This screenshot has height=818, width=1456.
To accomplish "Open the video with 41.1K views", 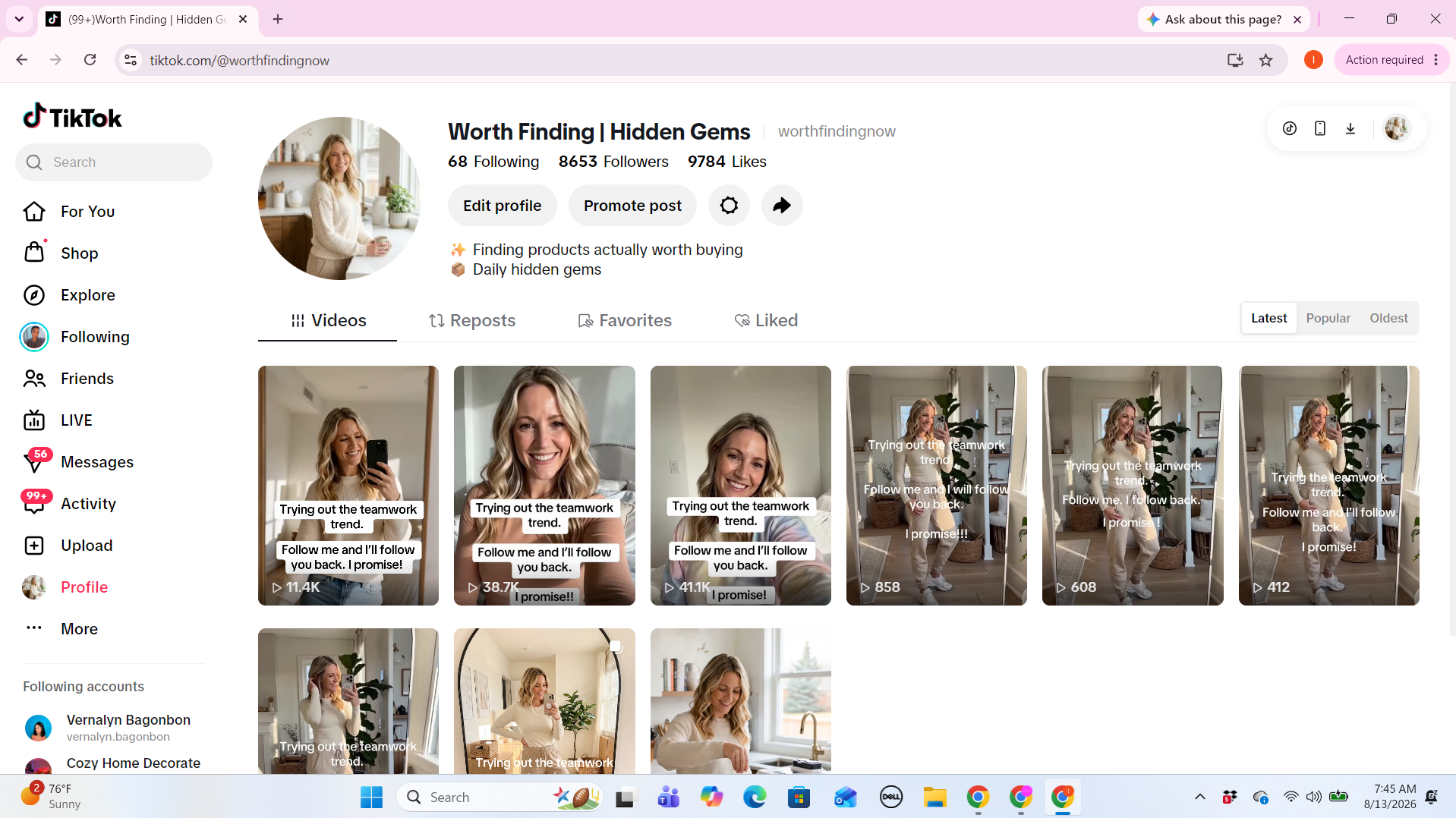I will pos(740,486).
